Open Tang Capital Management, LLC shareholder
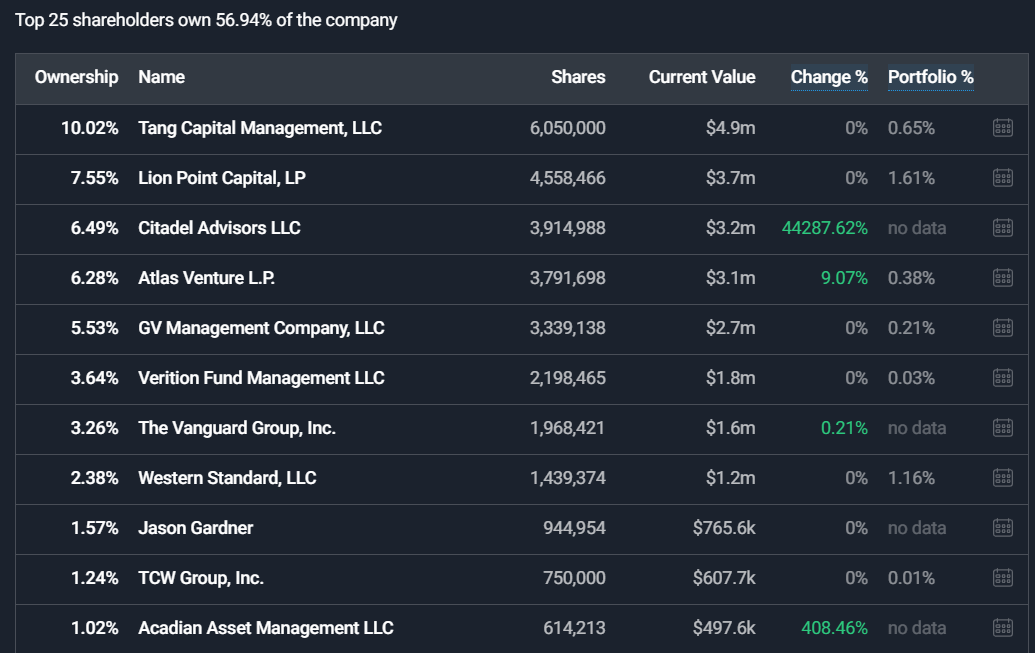1035x653 pixels. click(x=260, y=128)
